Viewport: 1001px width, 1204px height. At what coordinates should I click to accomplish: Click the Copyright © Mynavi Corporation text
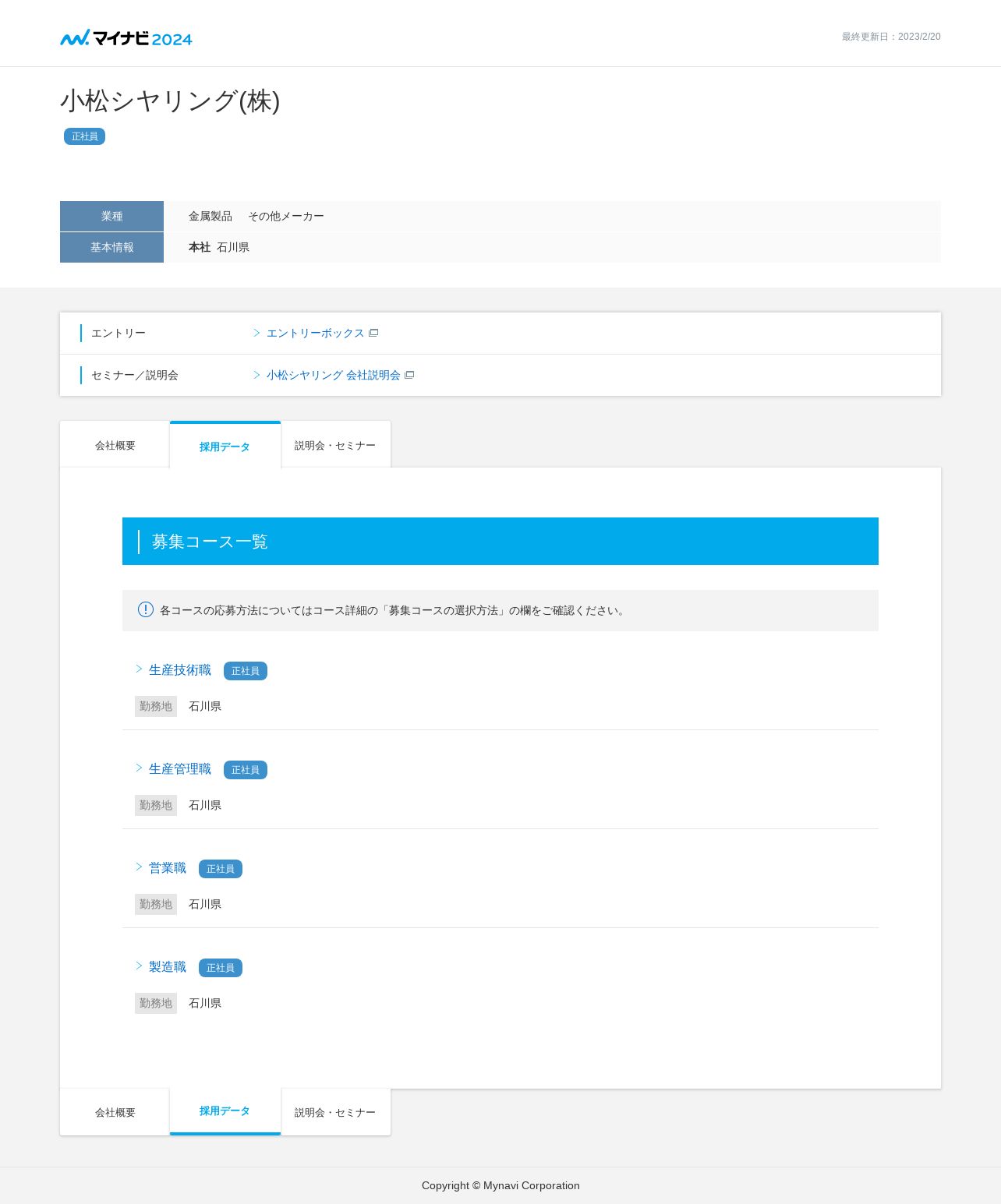[x=500, y=1185]
